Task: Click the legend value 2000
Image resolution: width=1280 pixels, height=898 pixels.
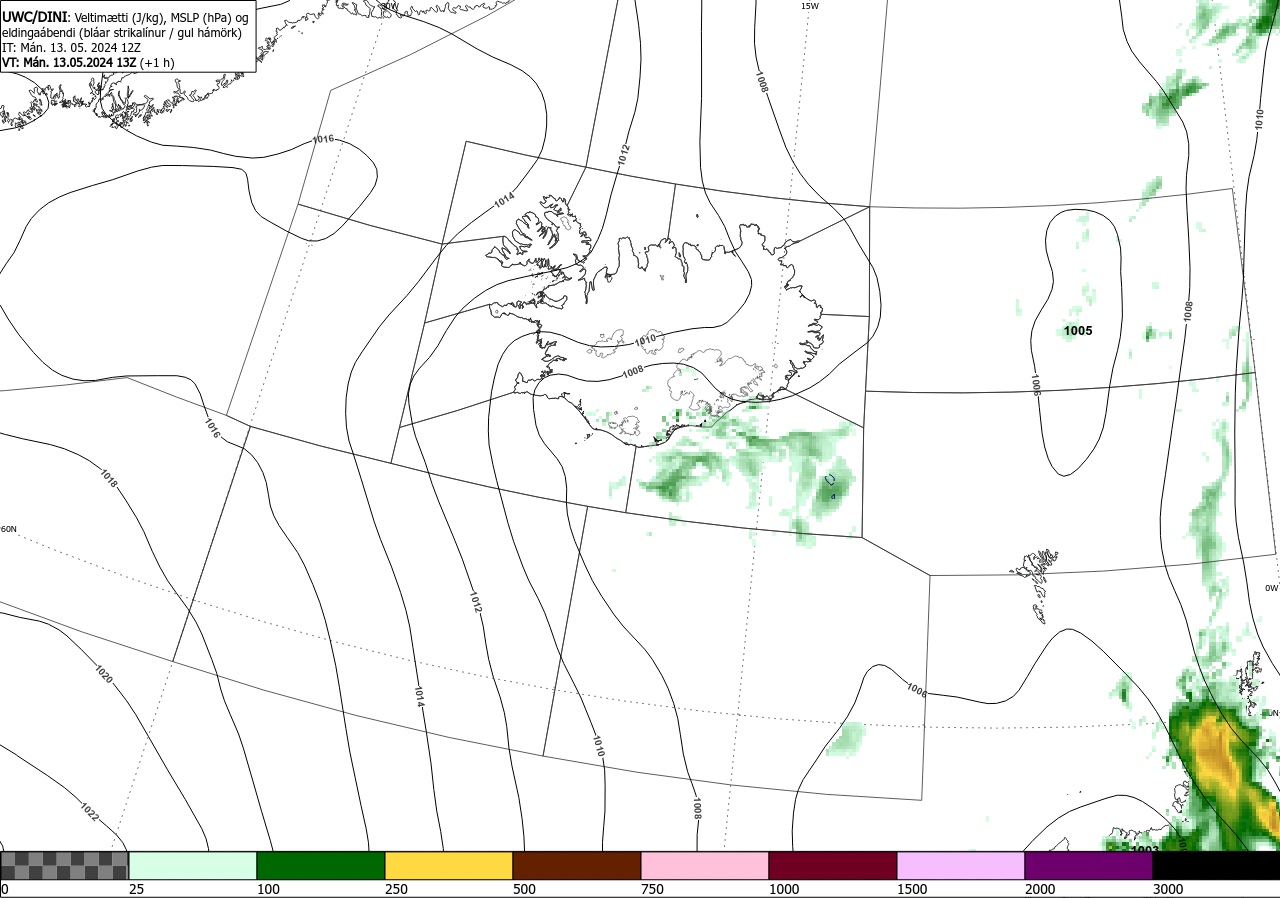Action: coord(1040,889)
